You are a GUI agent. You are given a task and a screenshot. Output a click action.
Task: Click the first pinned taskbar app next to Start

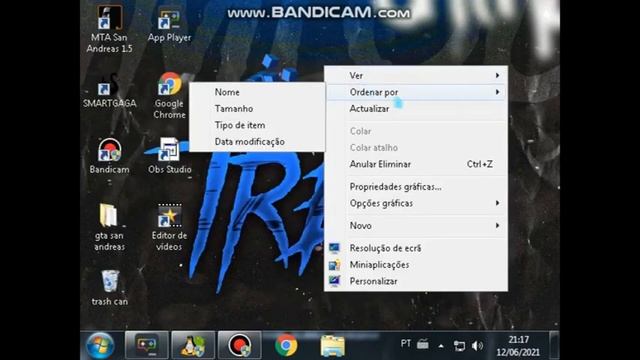tap(147, 345)
